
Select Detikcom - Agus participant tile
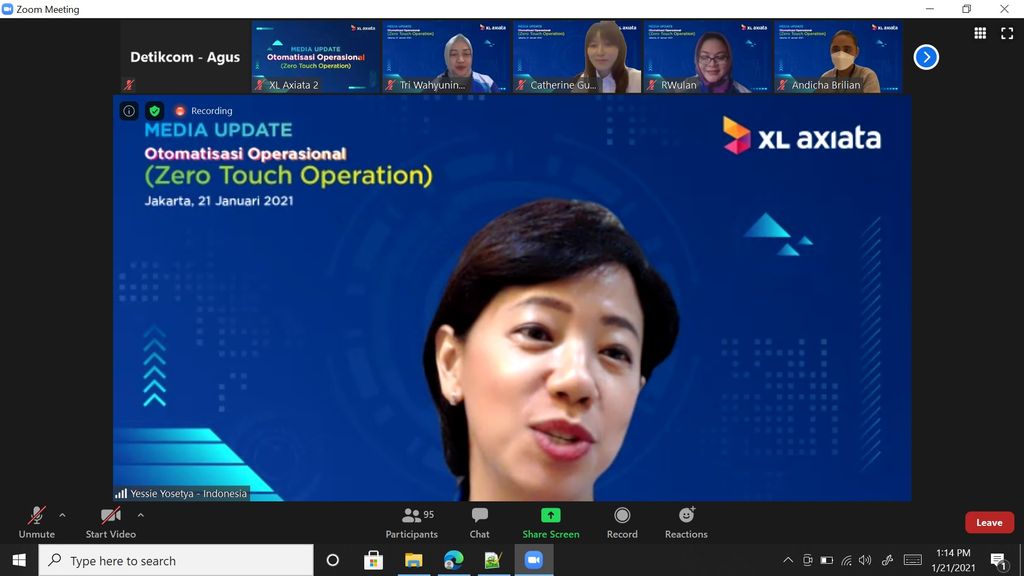[185, 57]
